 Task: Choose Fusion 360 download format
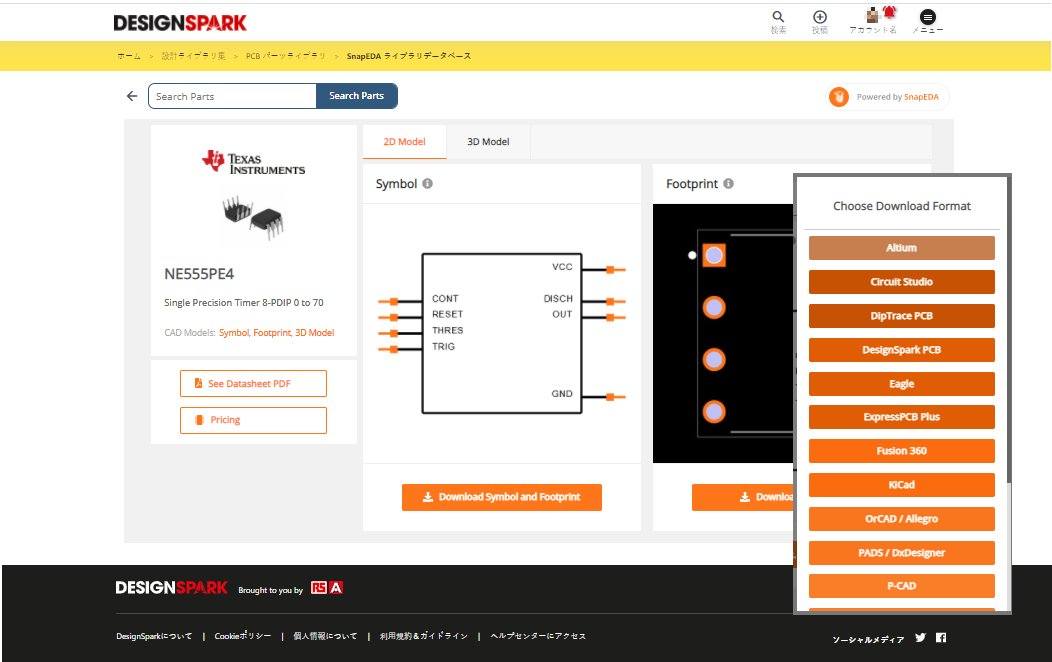[901, 451]
